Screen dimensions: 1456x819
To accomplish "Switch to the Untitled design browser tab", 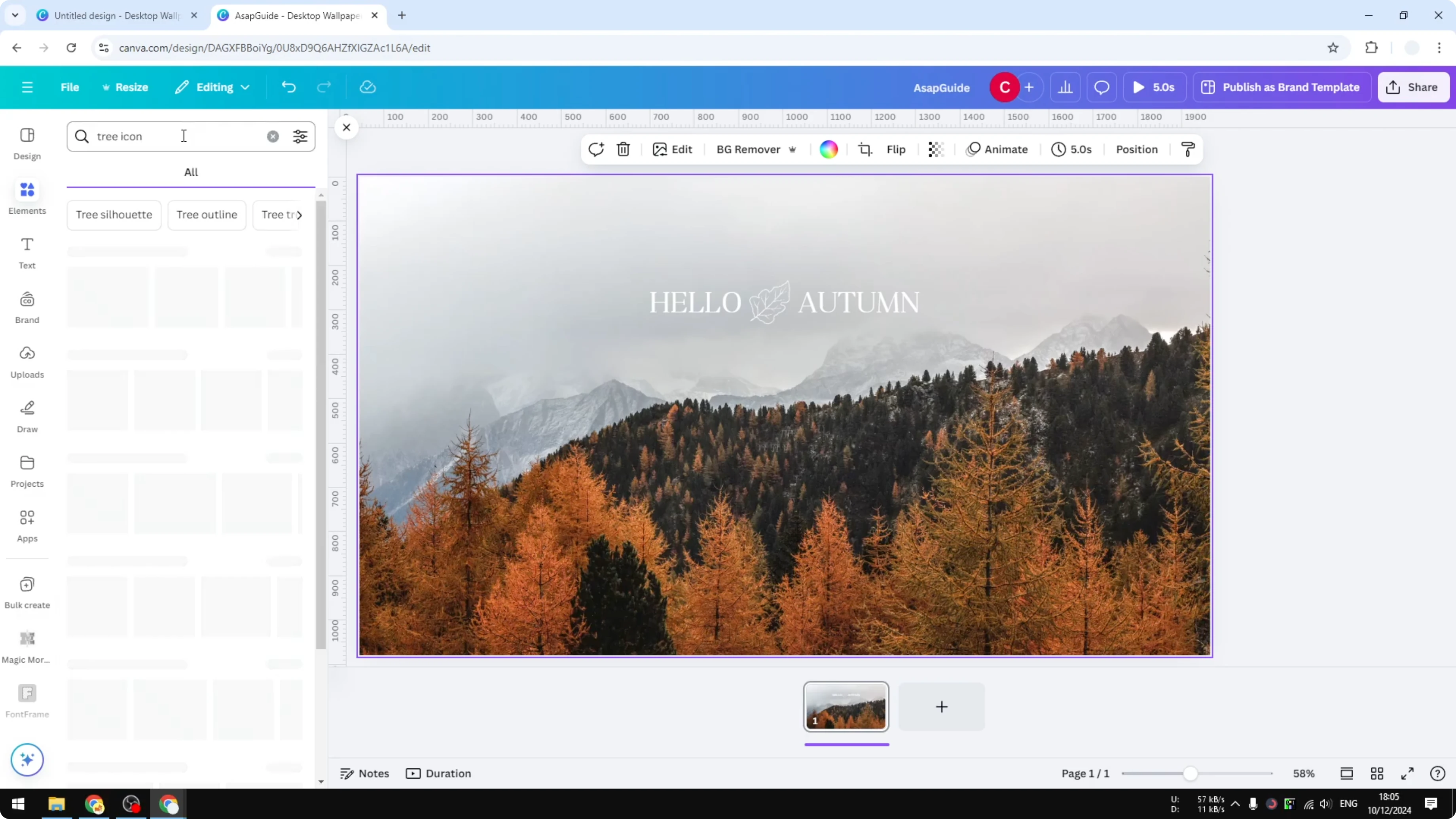I will click(x=113, y=15).
